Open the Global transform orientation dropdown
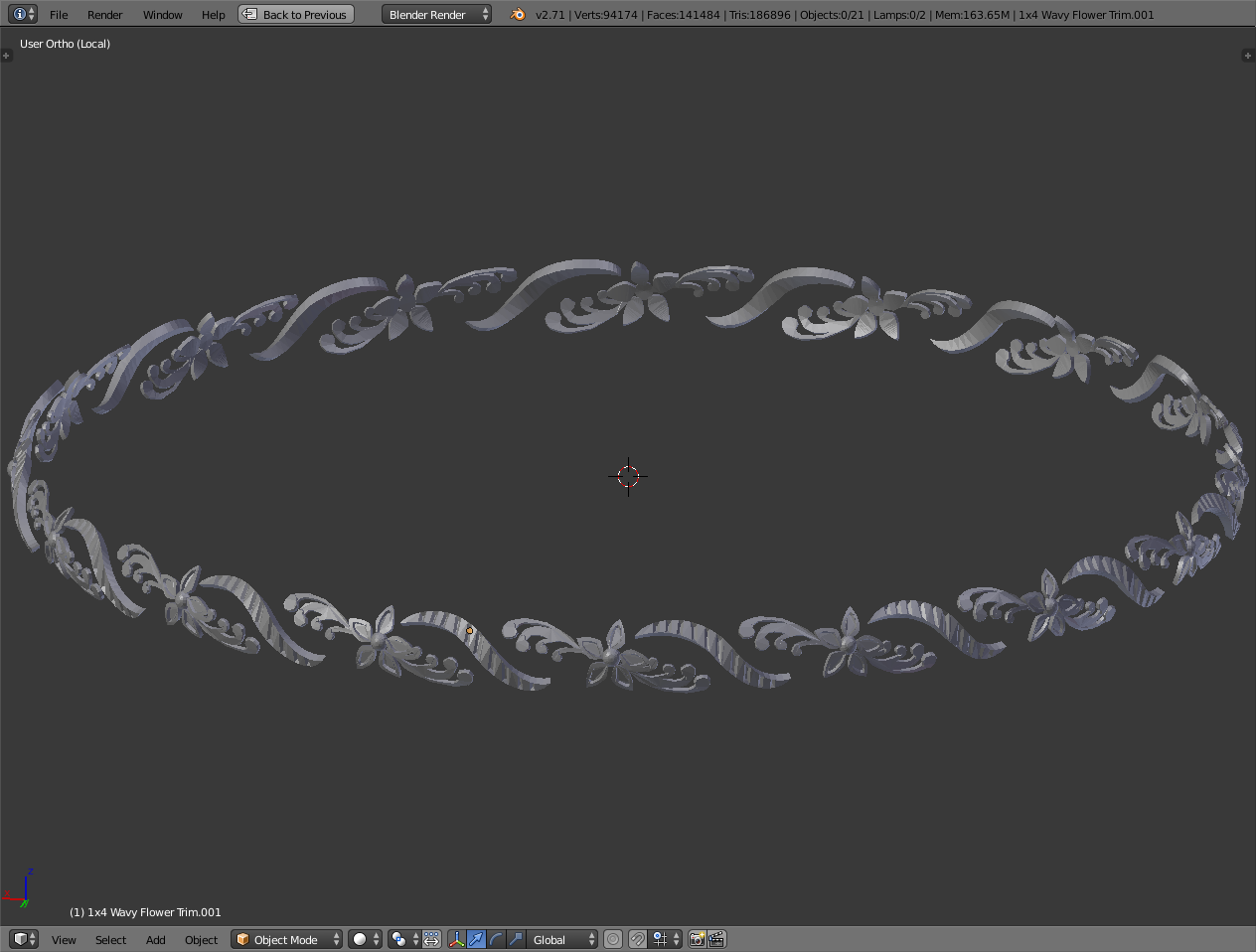This screenshot has width=1256, height=952. click(x=562, y=939)
